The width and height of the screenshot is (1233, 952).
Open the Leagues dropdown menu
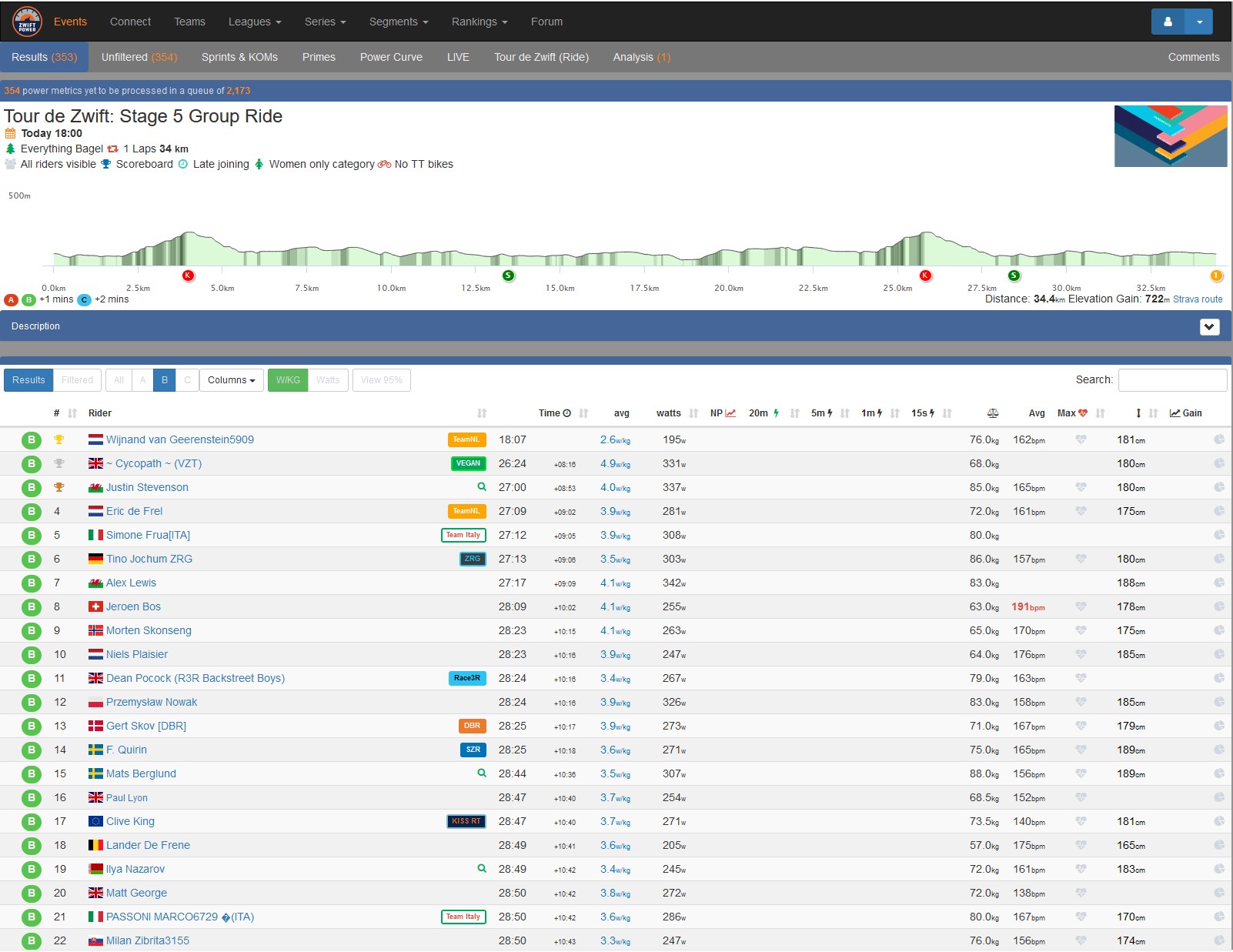click(x=255, y=22)
